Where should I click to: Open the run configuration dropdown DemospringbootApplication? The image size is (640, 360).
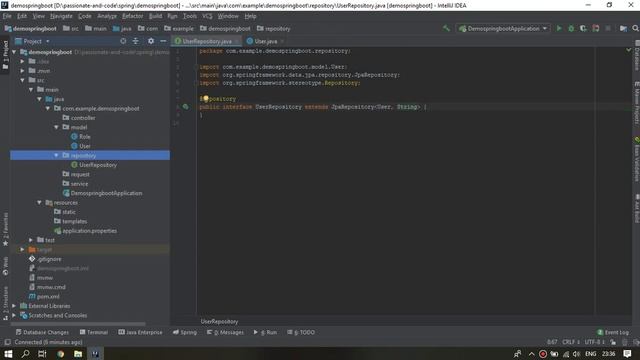pos(503,29)
